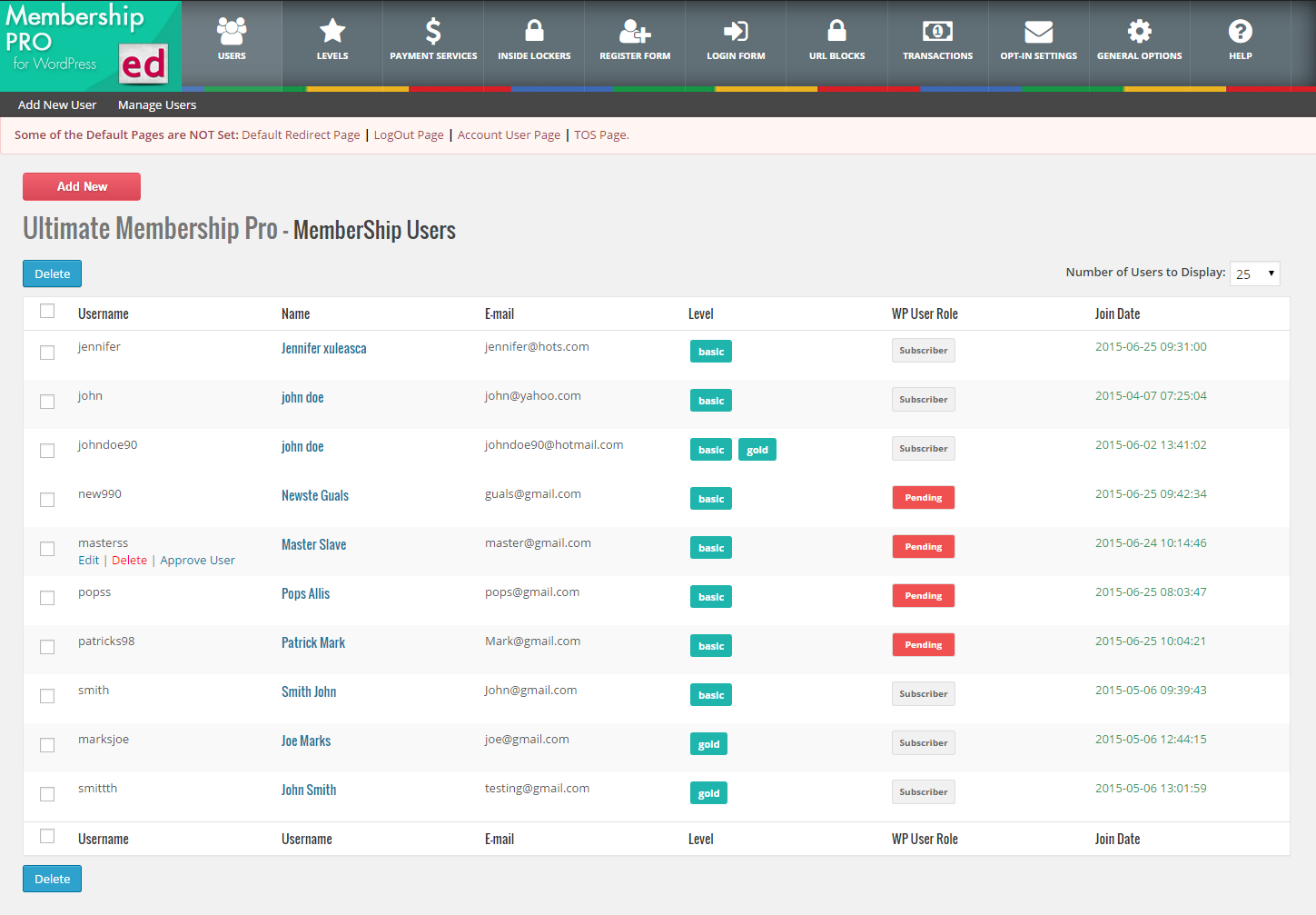Click Edit under masterss
The width and height of the screenshot is (1316, 915).
pos(89,561)
